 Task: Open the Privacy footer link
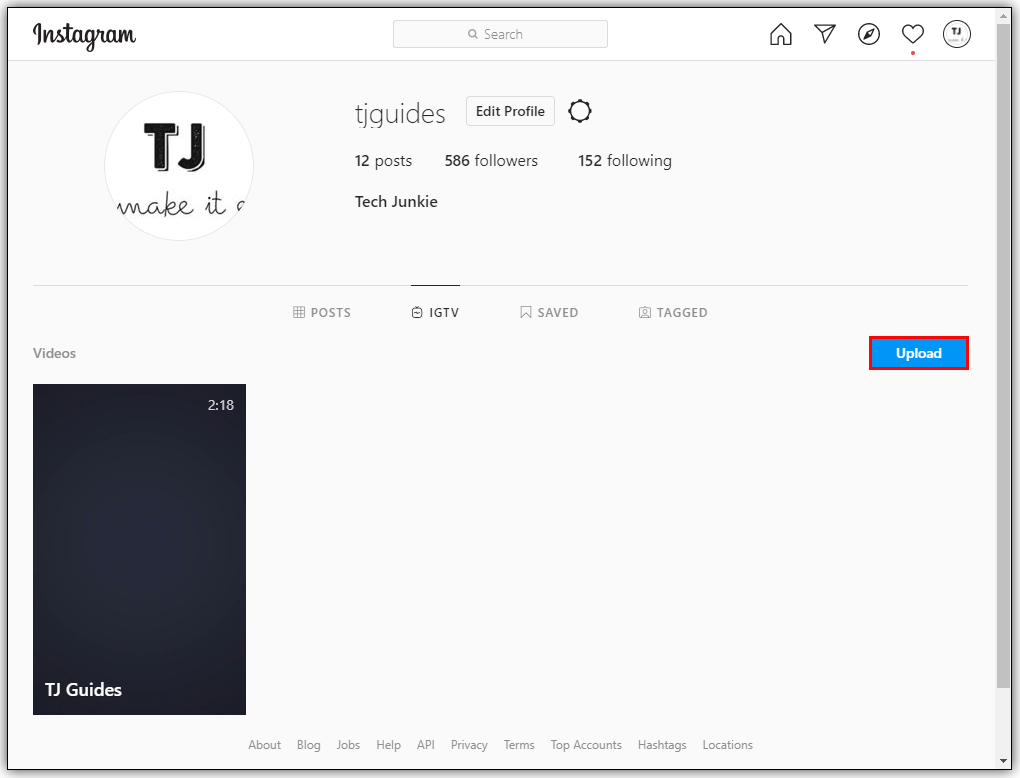(x=469, y=745)
